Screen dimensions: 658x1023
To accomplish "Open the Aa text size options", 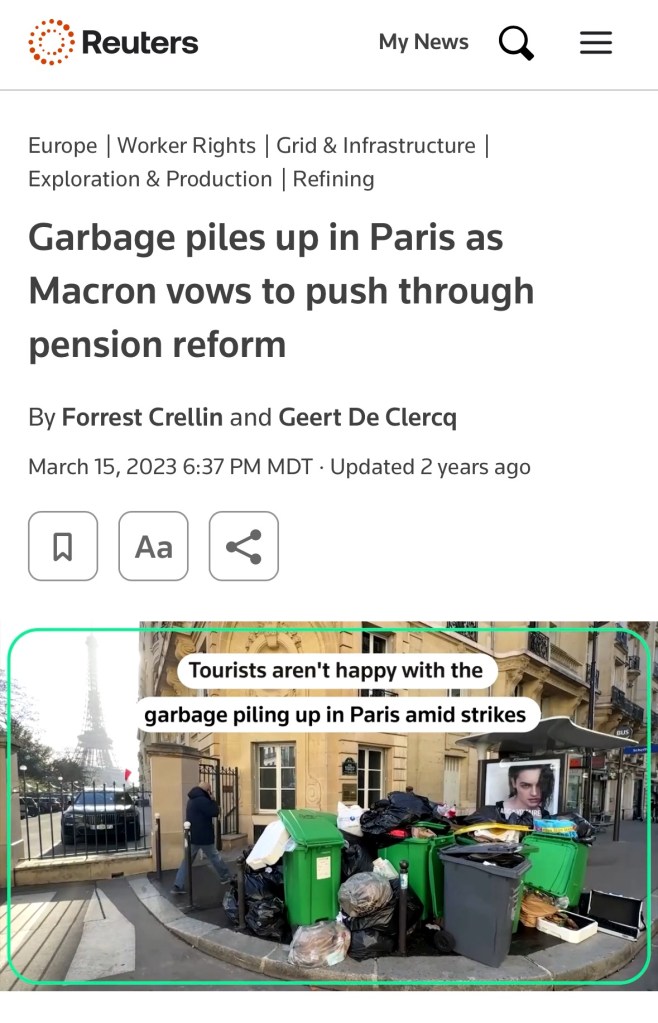I will tap(153, 546).
